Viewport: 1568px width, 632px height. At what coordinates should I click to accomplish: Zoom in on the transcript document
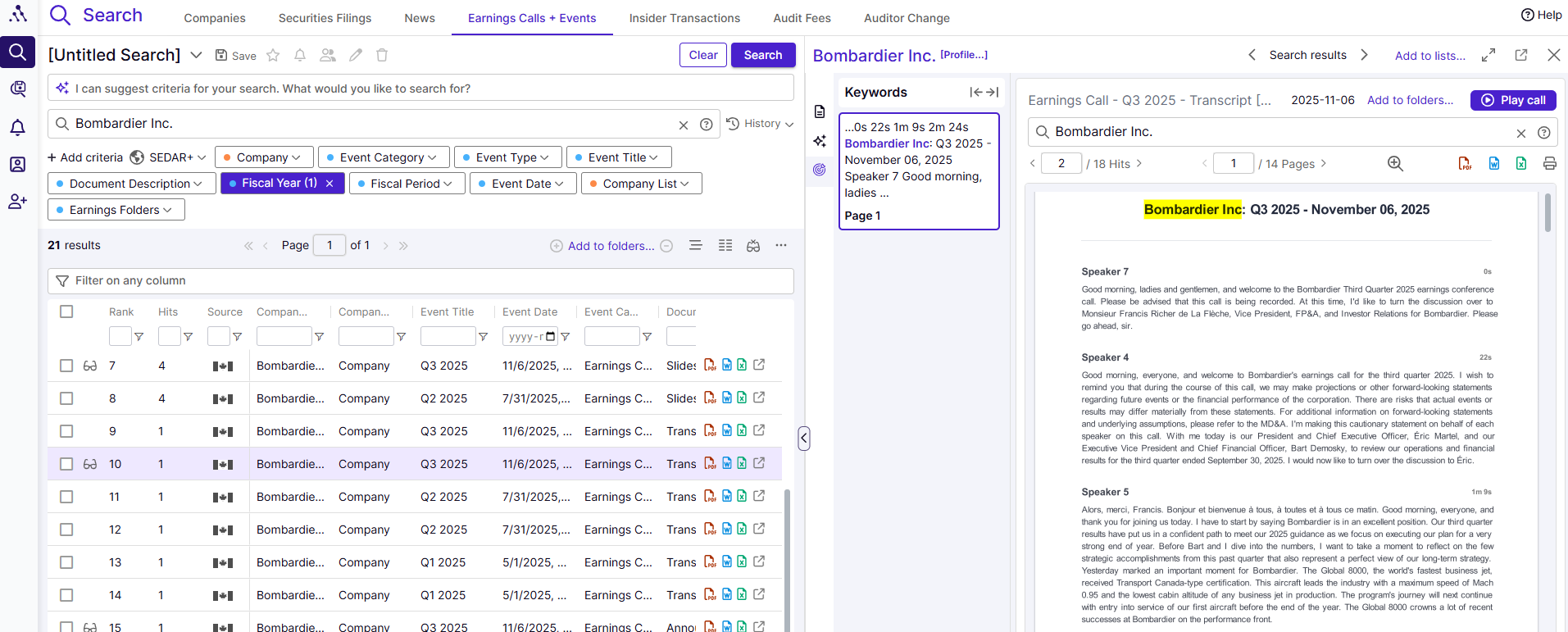1395,163
